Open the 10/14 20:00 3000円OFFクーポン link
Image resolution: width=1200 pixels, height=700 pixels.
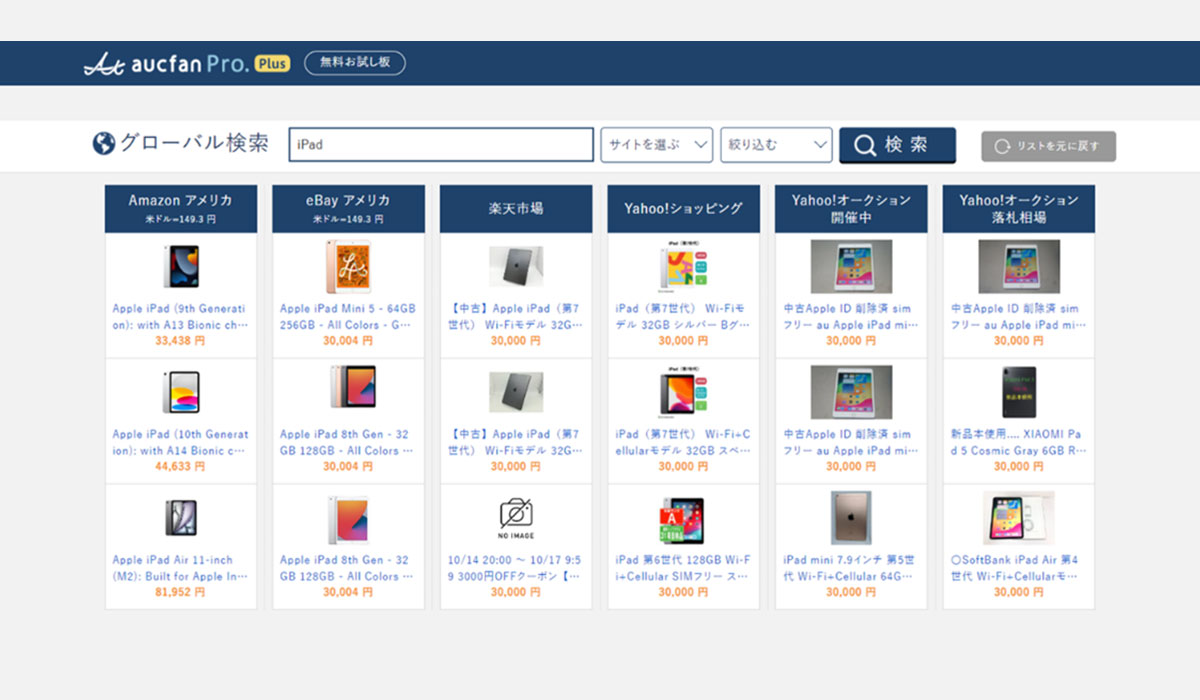516,569
